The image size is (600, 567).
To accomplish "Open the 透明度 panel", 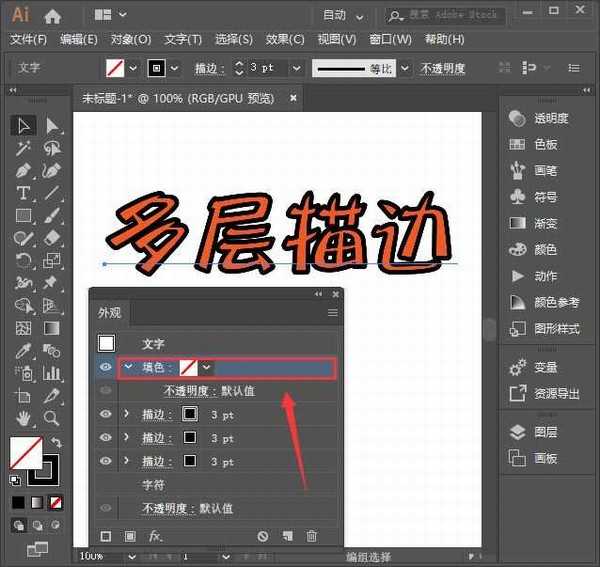I will (x=539, y=119).
